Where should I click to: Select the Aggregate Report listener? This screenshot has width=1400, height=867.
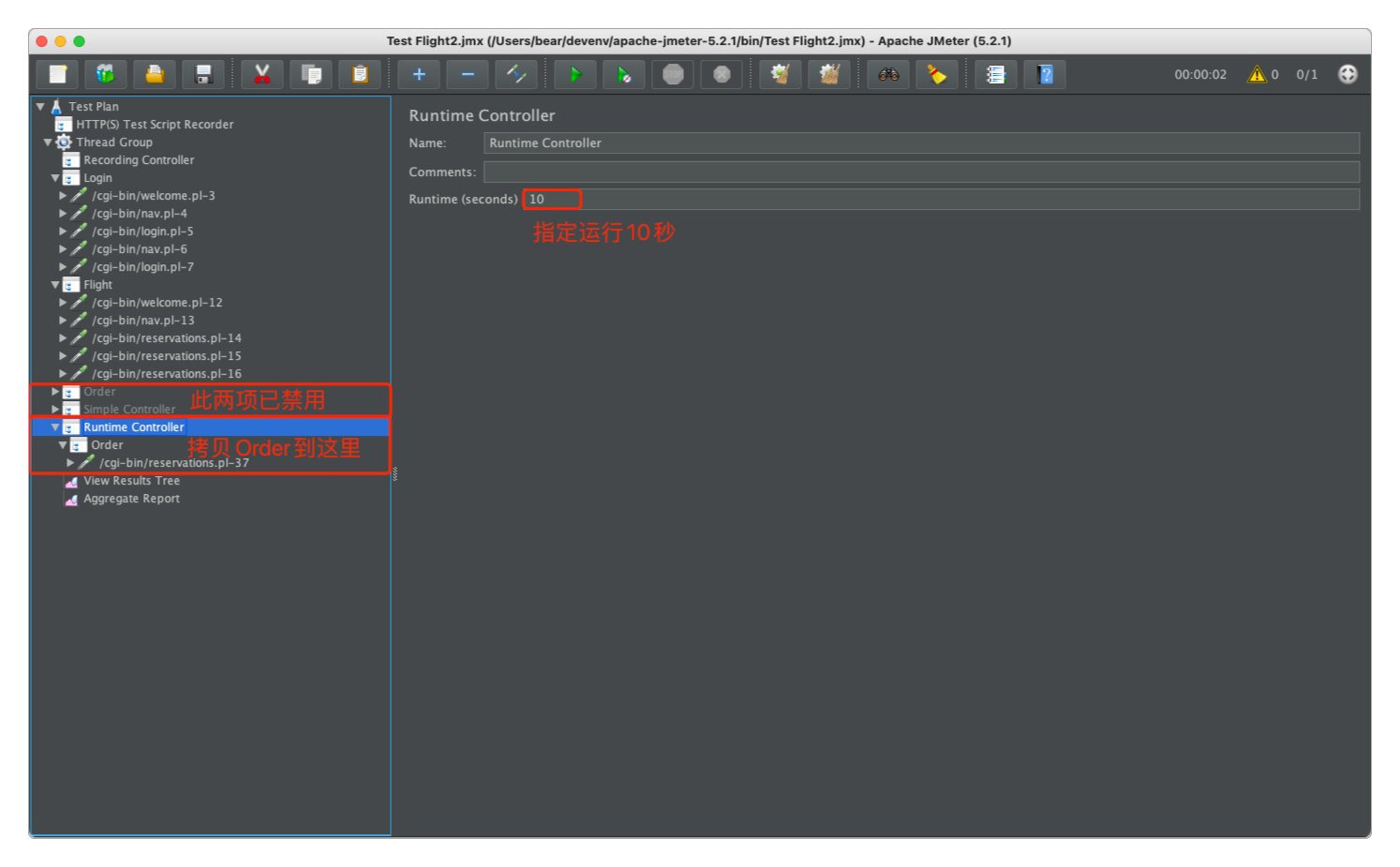tap(131, 499)
